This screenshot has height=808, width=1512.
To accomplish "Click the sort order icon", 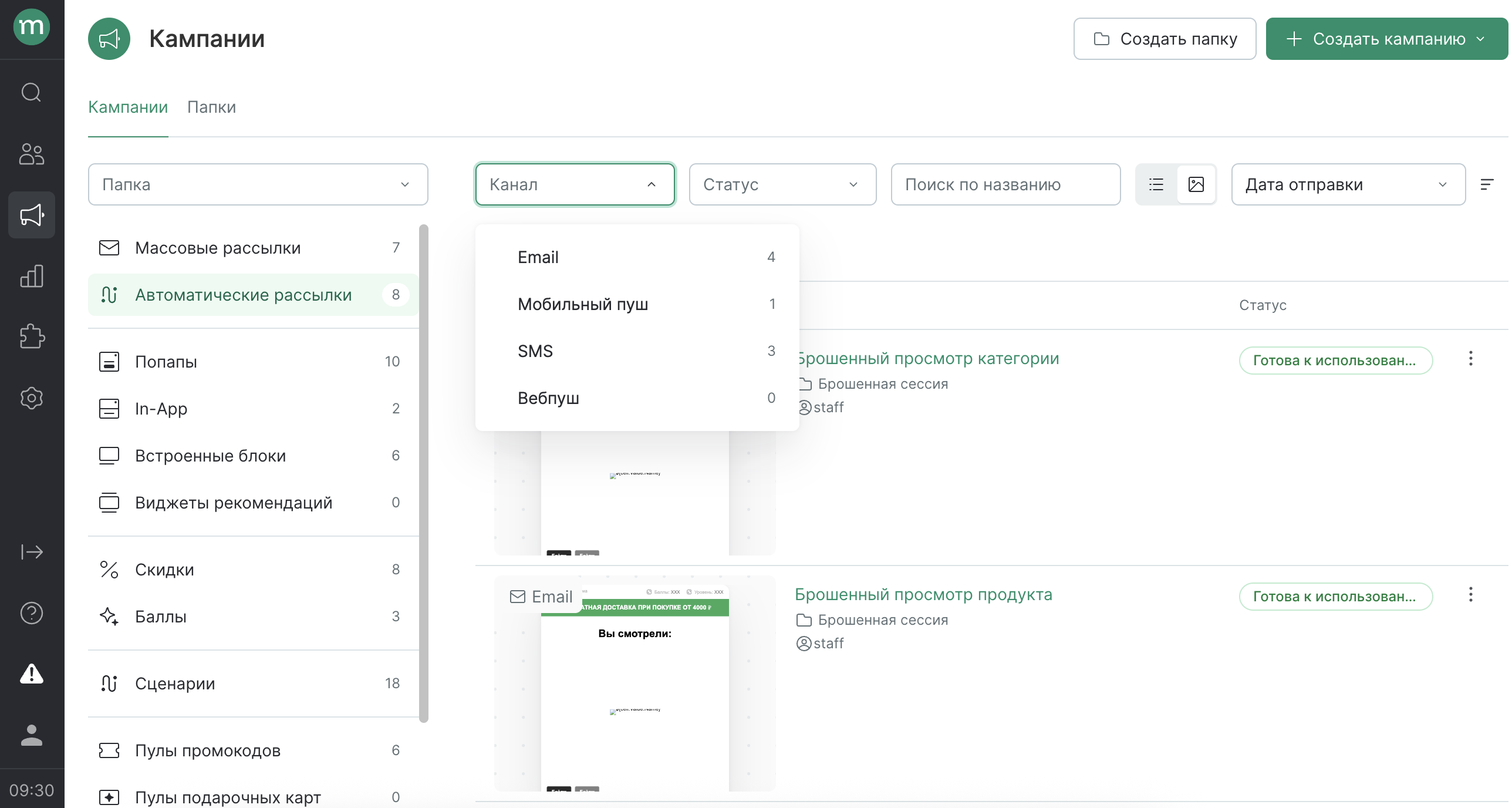I will [x=1487, y=184].
